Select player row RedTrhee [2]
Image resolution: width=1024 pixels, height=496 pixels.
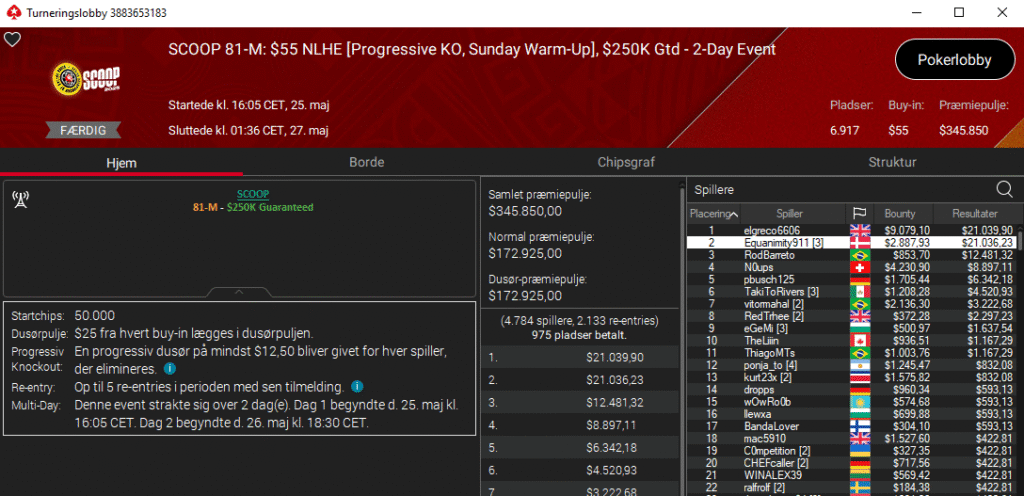point(852,316)
